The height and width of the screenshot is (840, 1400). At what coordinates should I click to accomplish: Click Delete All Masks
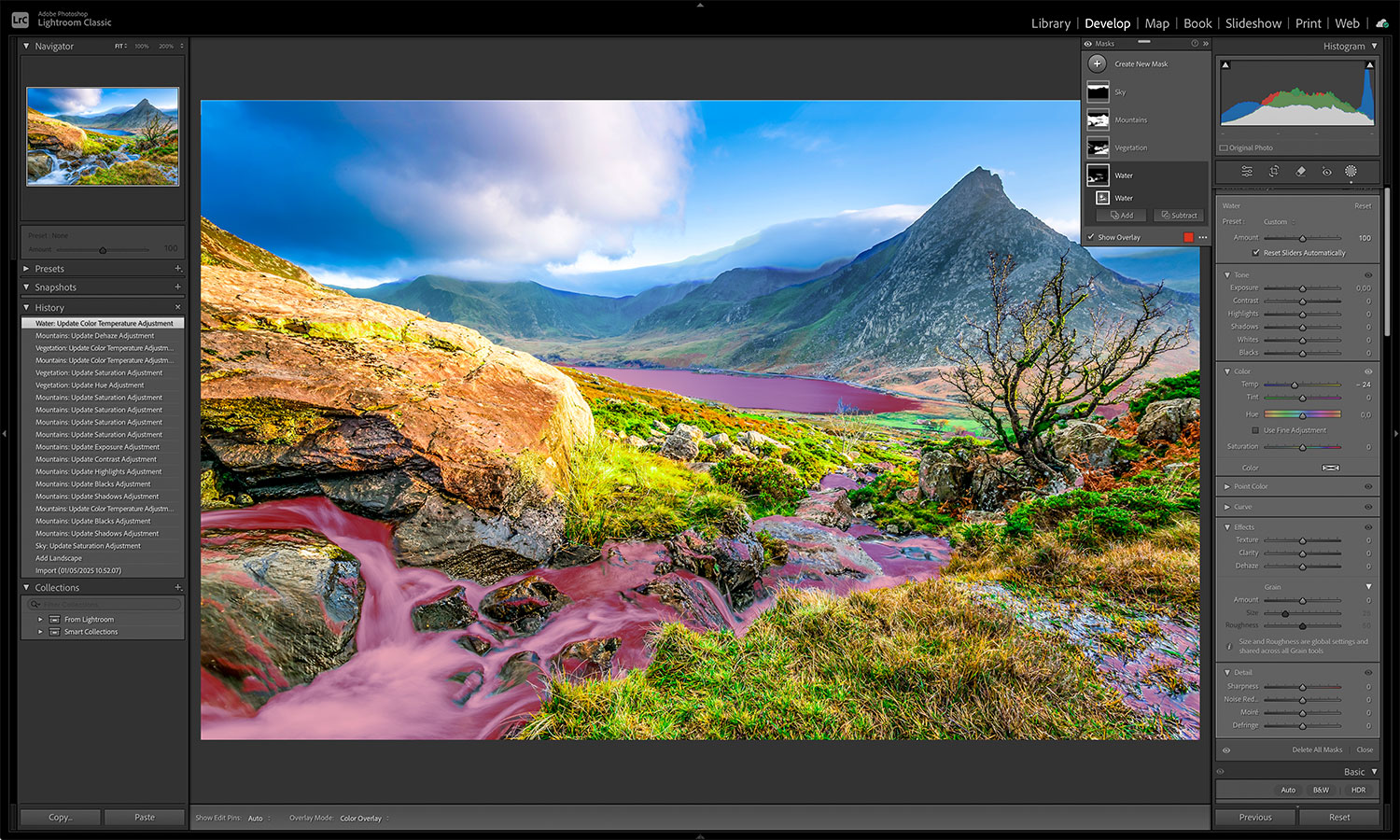1318,749
